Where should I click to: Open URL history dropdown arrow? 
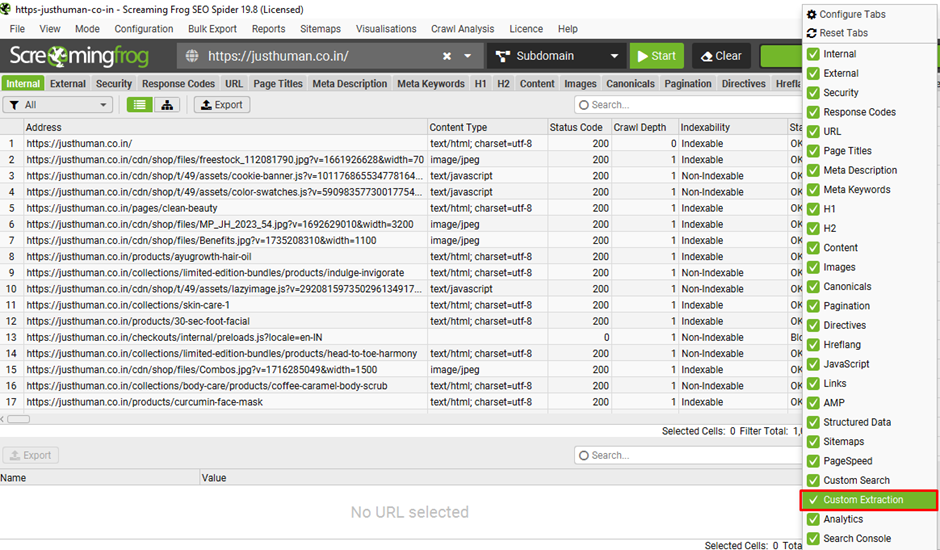tap(468, 56)
